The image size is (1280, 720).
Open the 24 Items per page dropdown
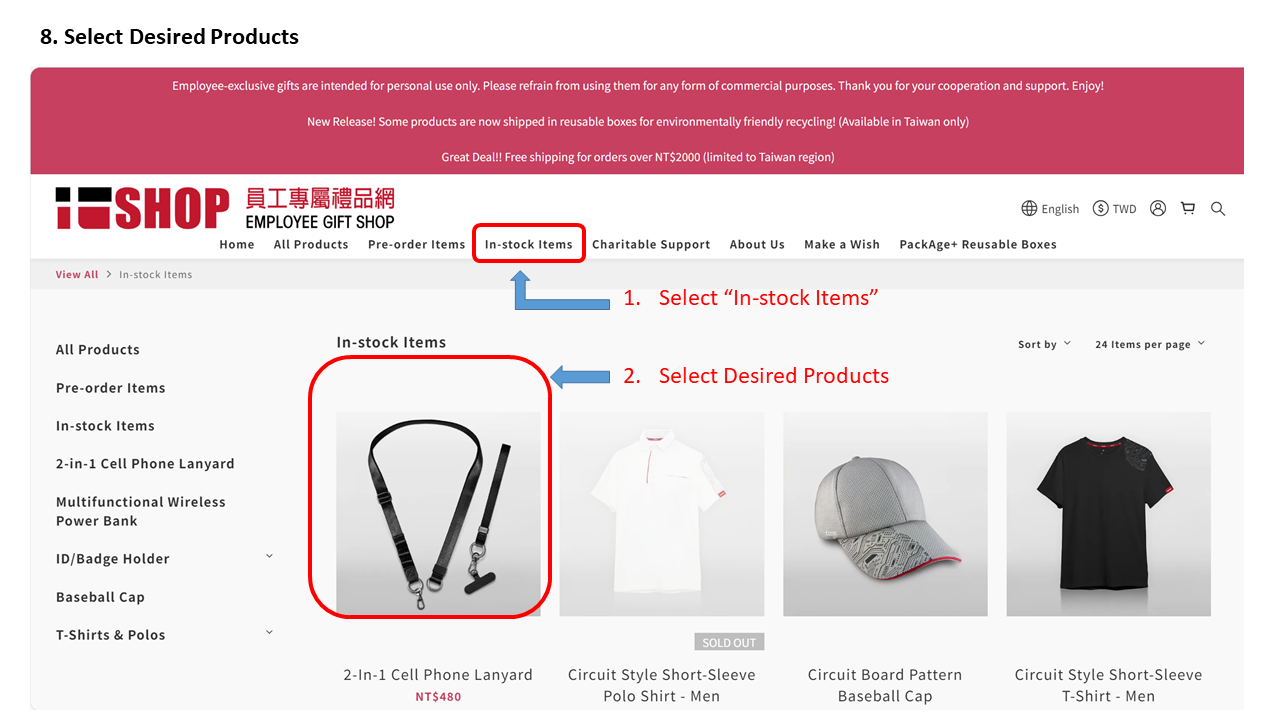[1150, 344]
